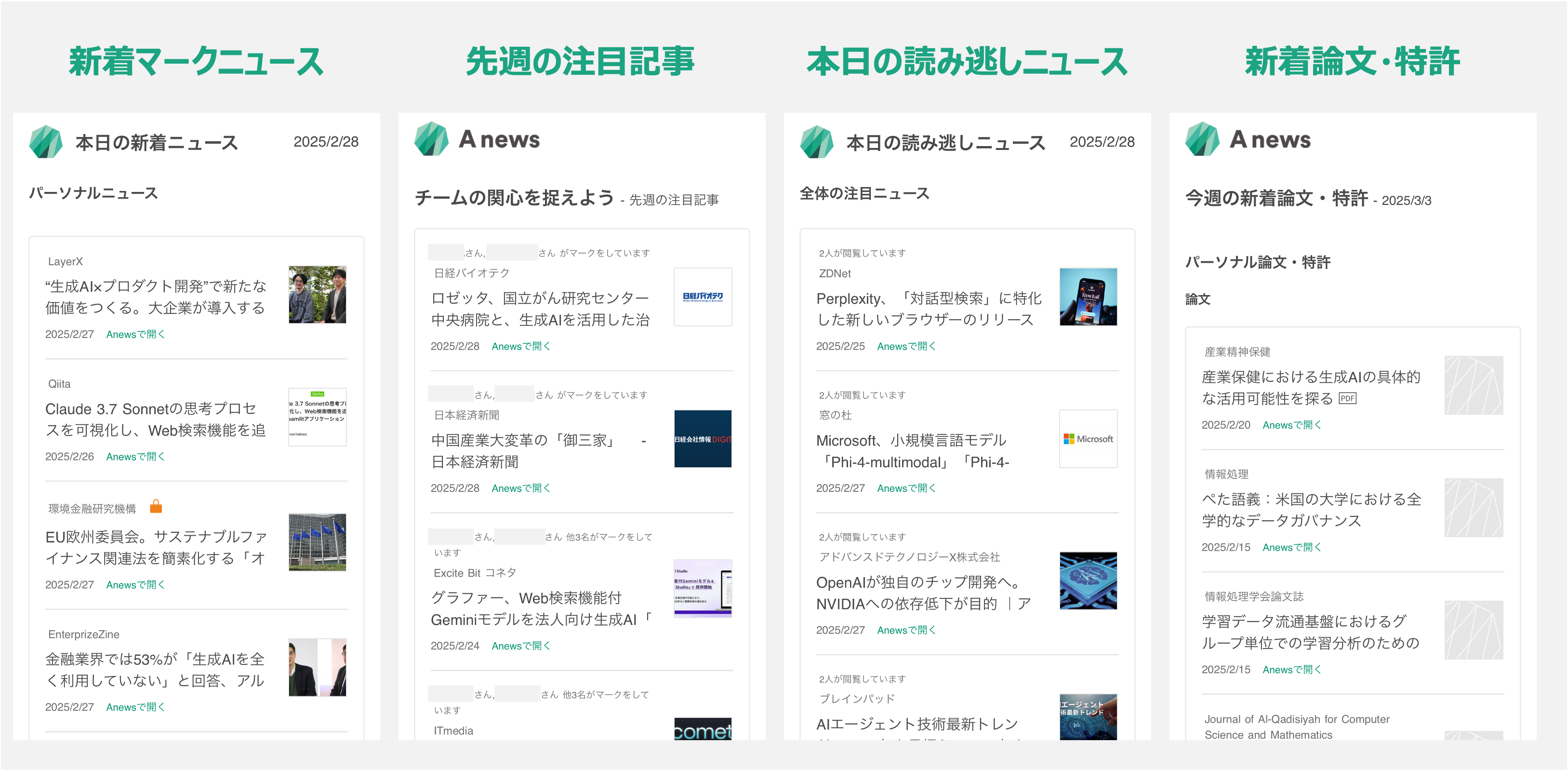This screenshot has height=771, width=1568.
Task: Click the Anews logo in 本日の読み逃しニュース header
Action: point(816,142)
